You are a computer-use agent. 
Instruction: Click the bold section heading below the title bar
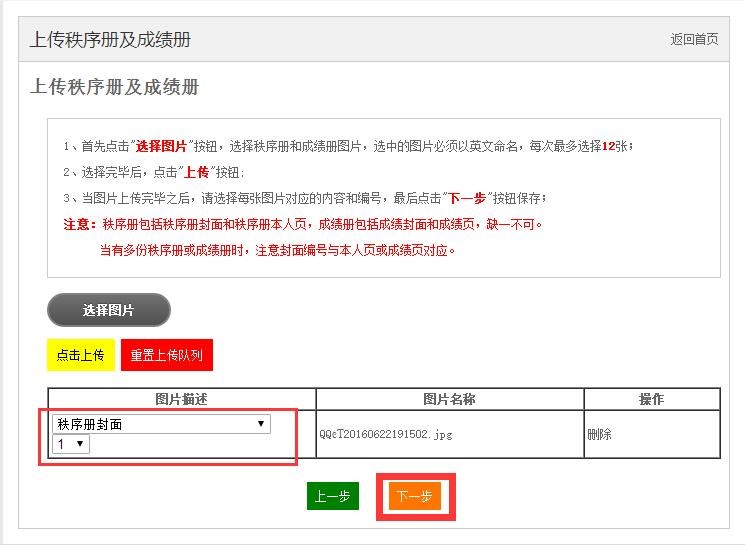pyautogui.click(x=115, y=87)
